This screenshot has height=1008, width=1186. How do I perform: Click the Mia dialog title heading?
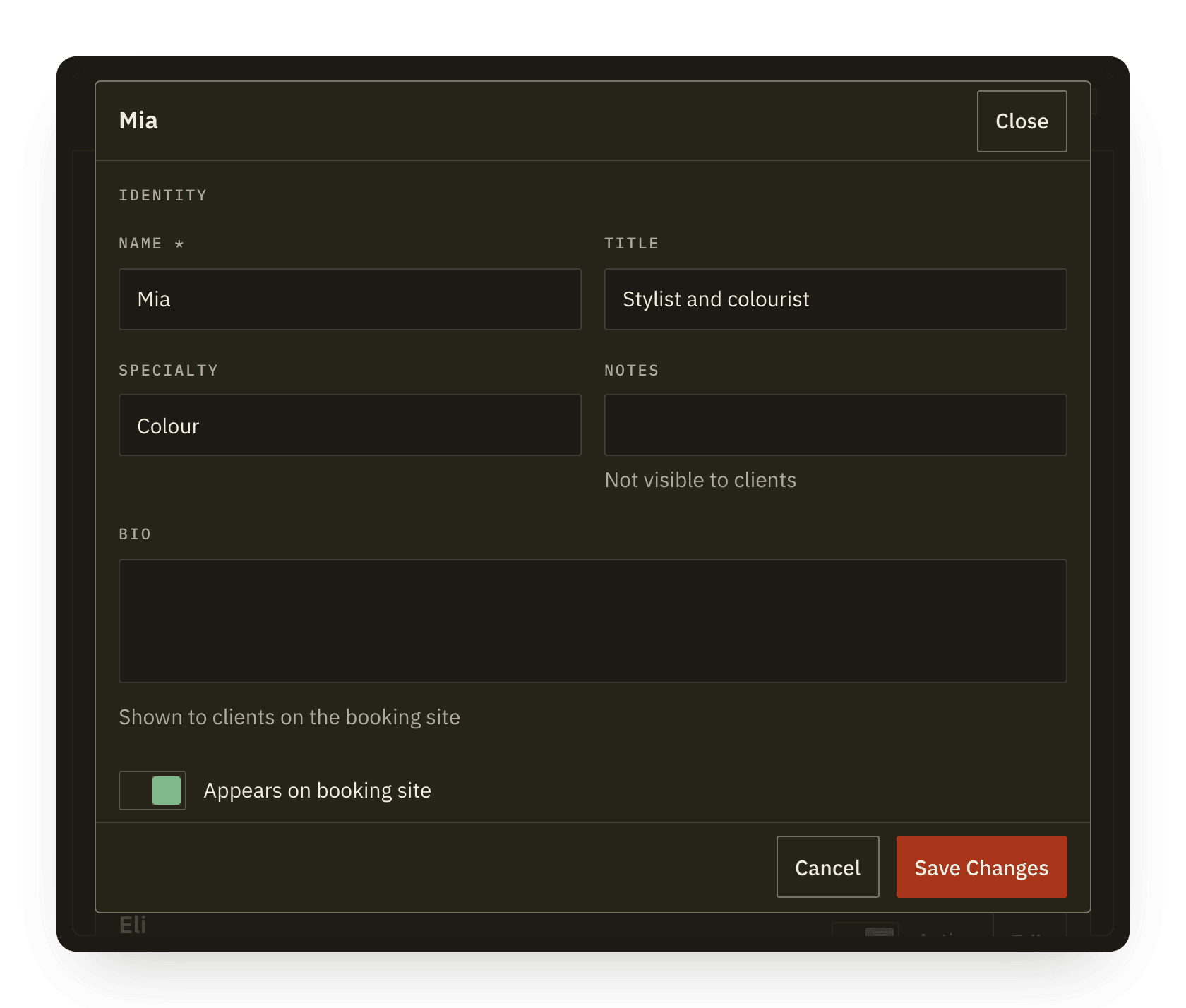point(138,121)
